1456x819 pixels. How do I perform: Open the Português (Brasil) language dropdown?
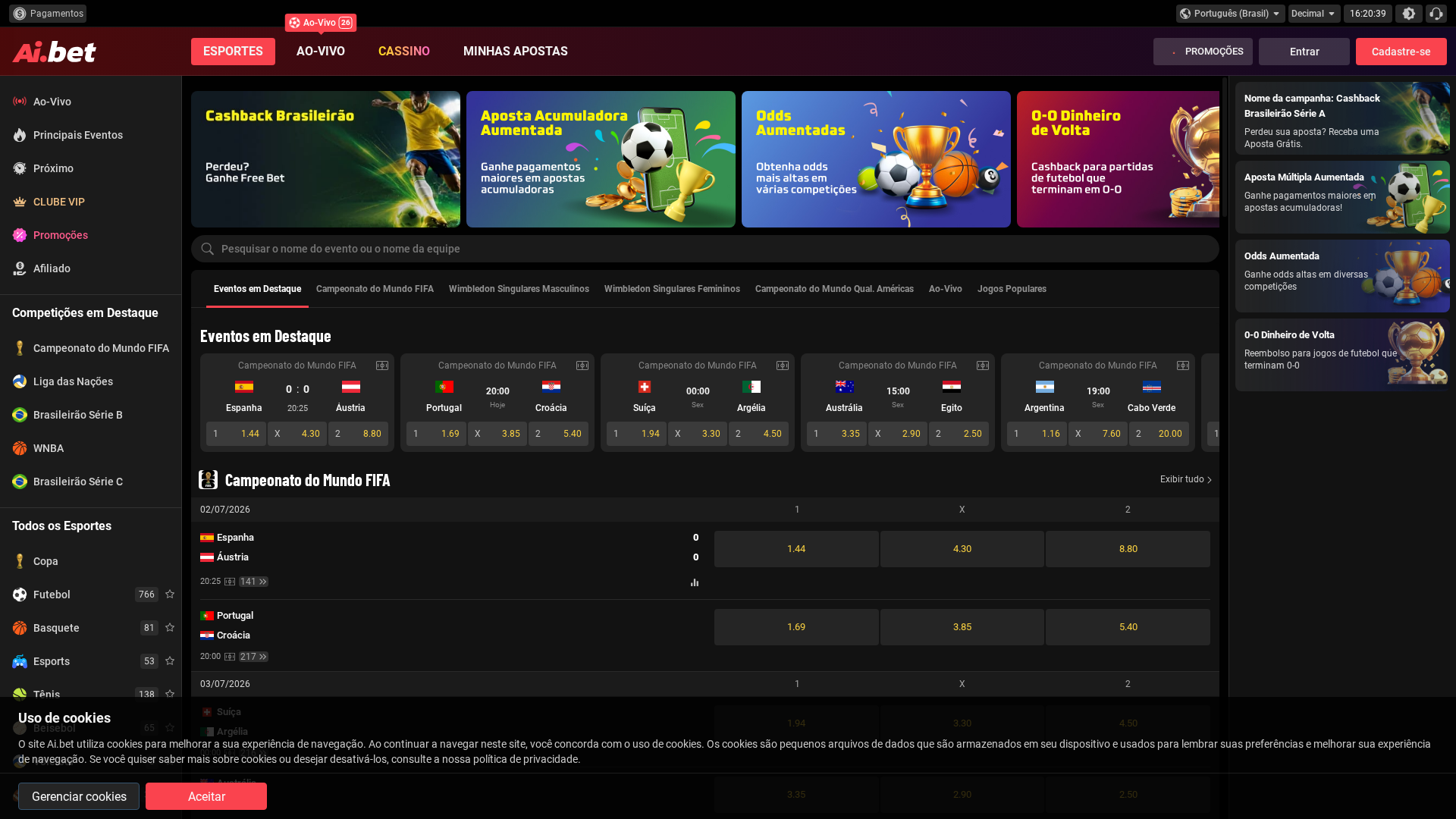(1230, 14)
